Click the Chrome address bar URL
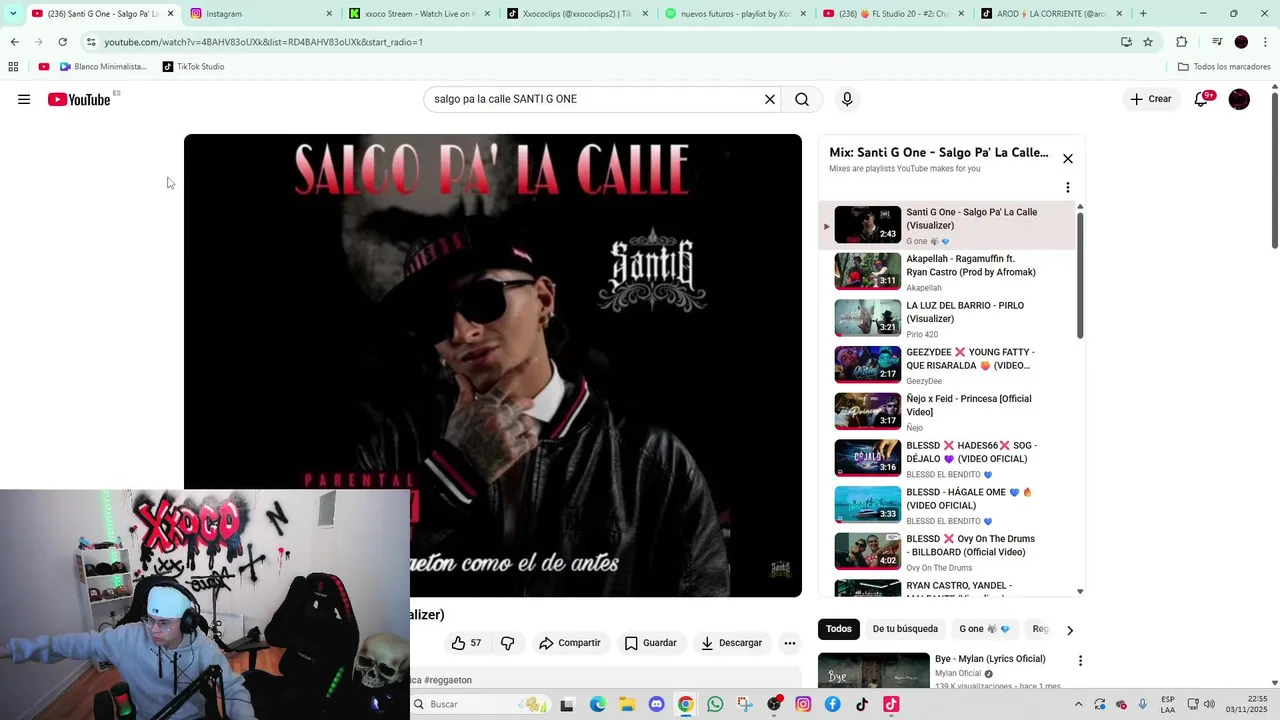 [x=263, y=42]
